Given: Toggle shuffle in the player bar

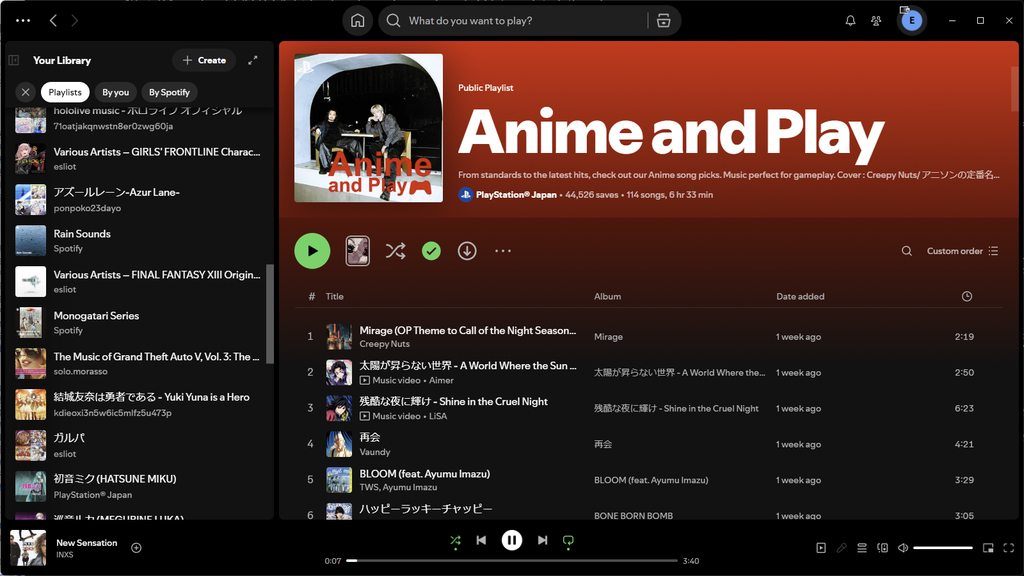Looking at the screenshot, I should (x=455, y=540).
